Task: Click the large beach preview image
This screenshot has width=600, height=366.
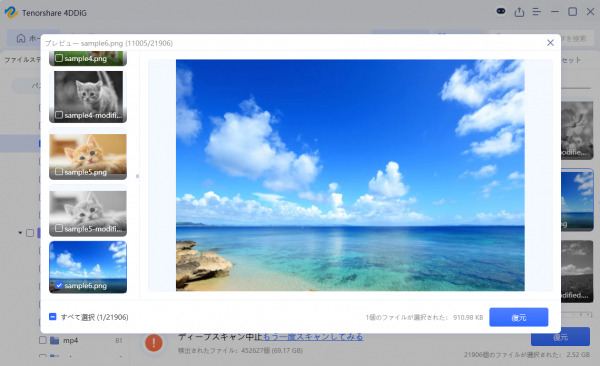Action: coord(350,175)
